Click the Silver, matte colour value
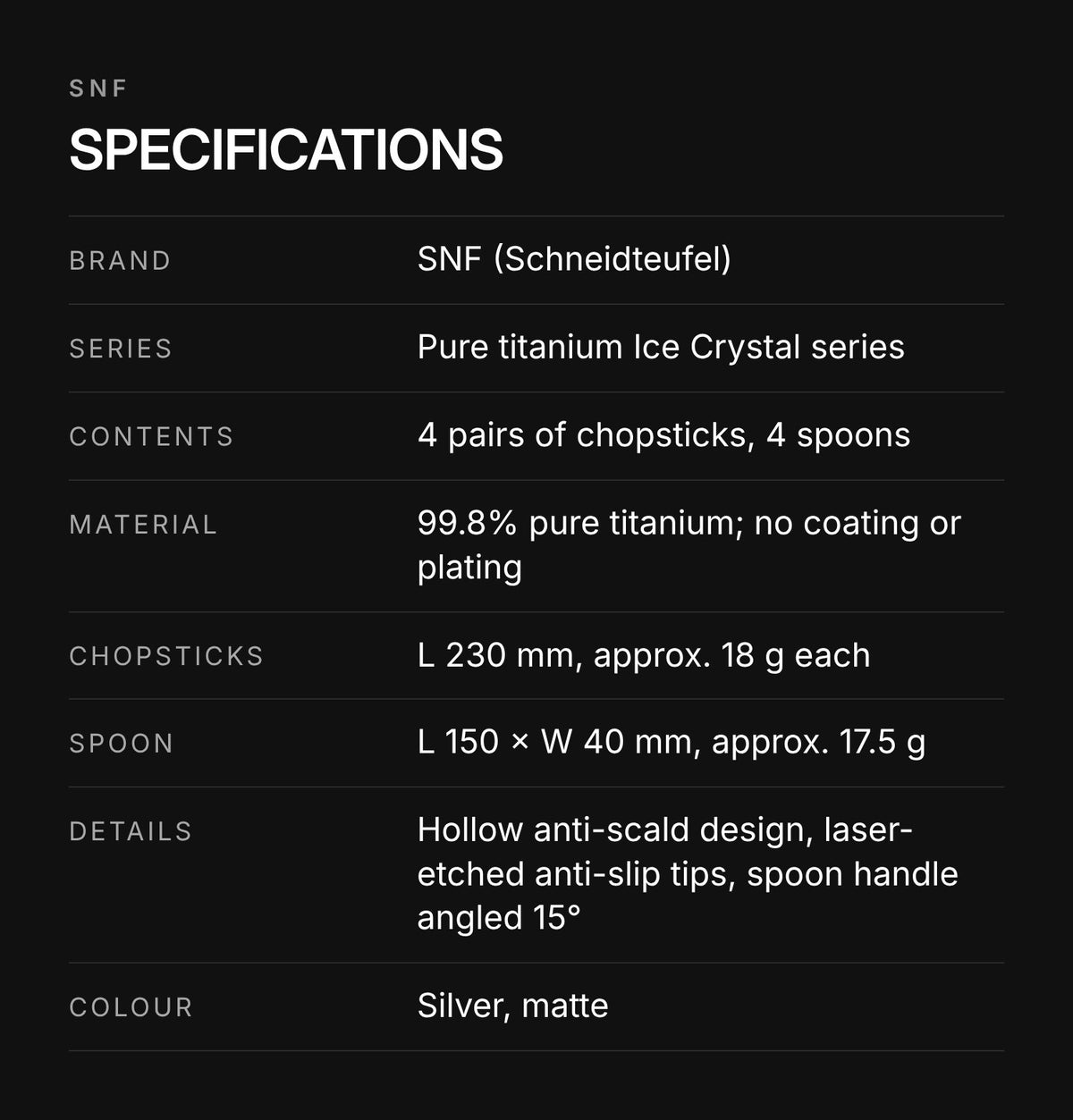Viewport: 1073px width, 1120px height. point(512,1006)
